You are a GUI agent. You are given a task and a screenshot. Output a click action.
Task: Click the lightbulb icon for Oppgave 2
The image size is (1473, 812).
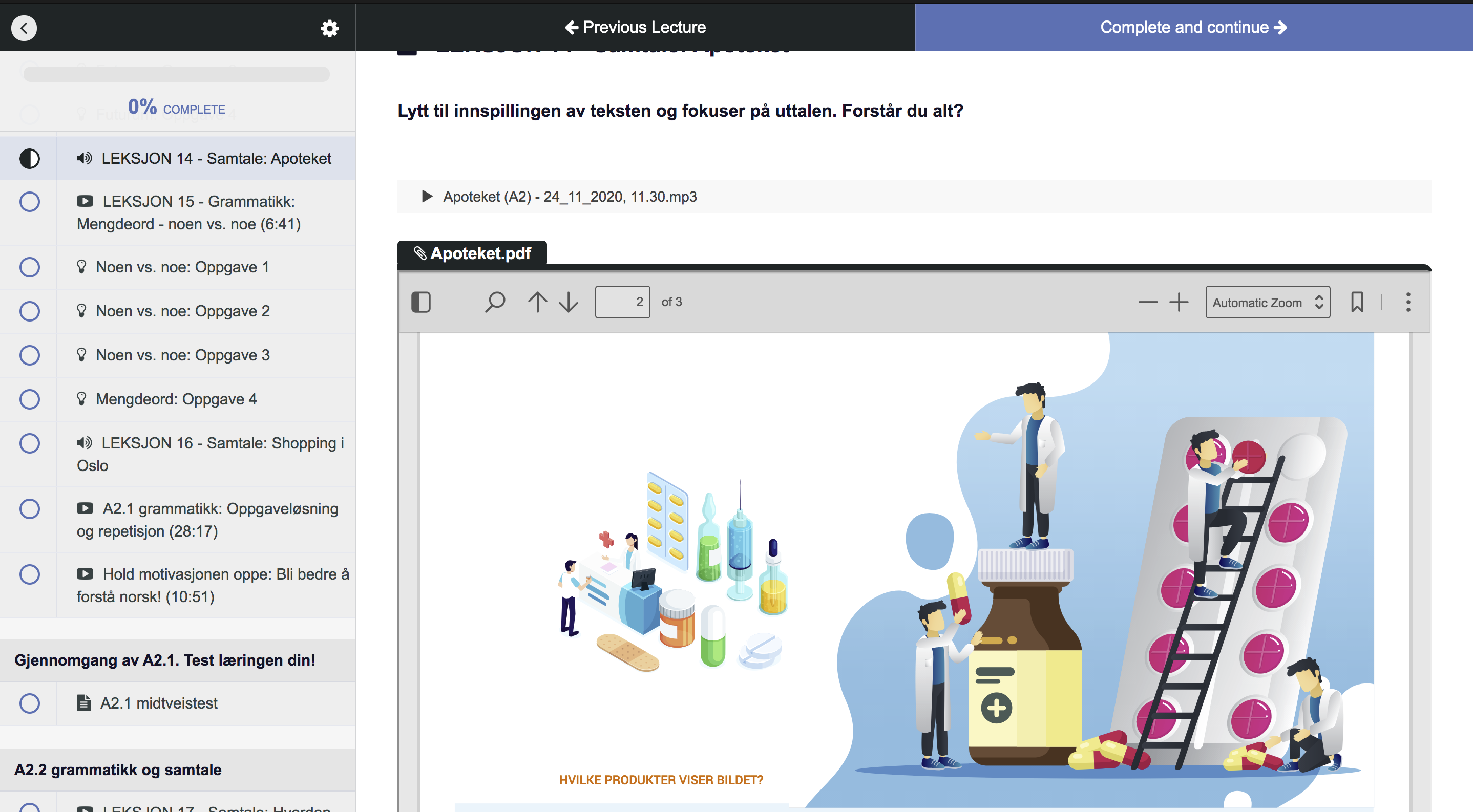point(82,311)
